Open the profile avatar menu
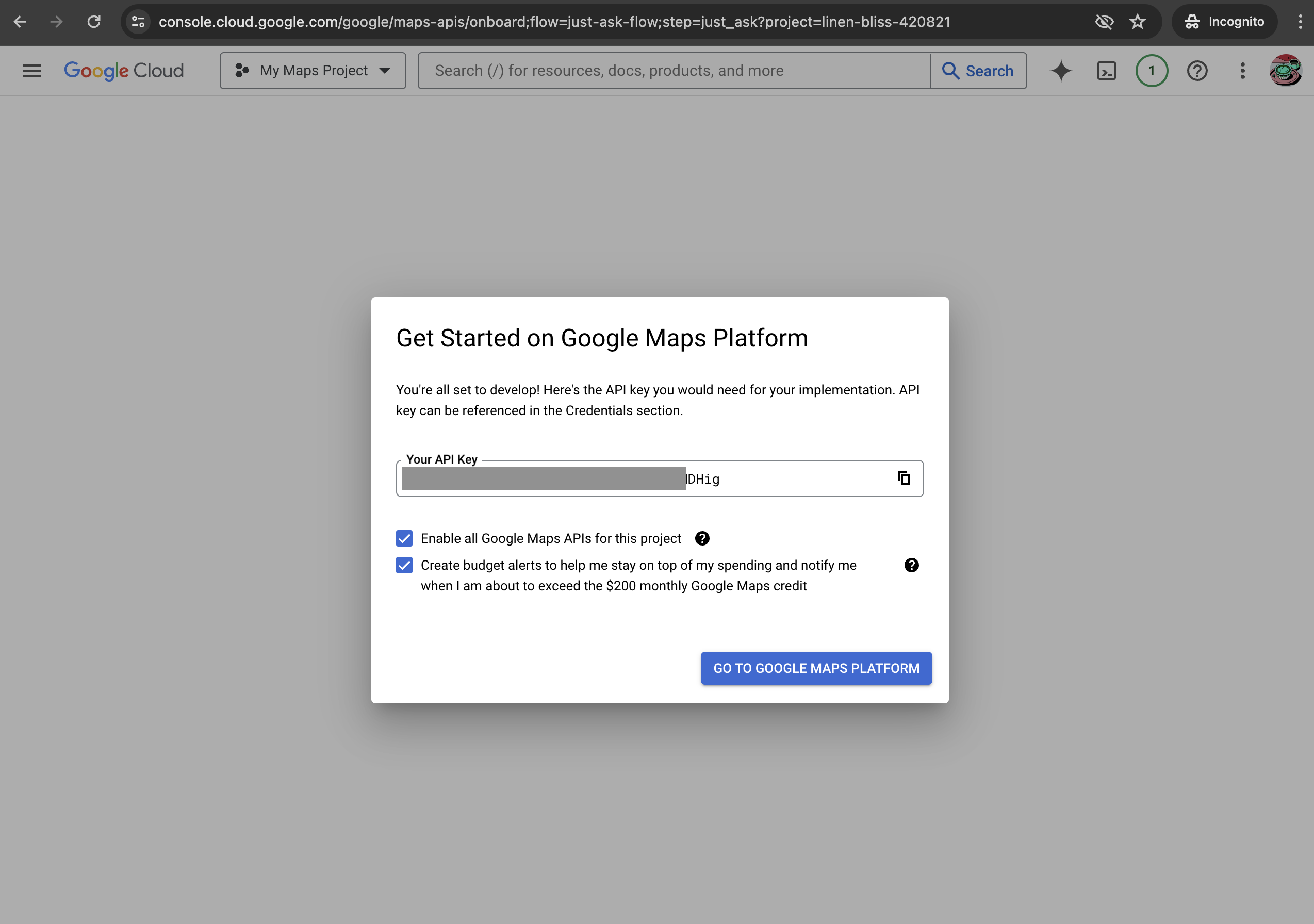The height and width of the screenshot is (924, 1314). tap(1286, 70)
